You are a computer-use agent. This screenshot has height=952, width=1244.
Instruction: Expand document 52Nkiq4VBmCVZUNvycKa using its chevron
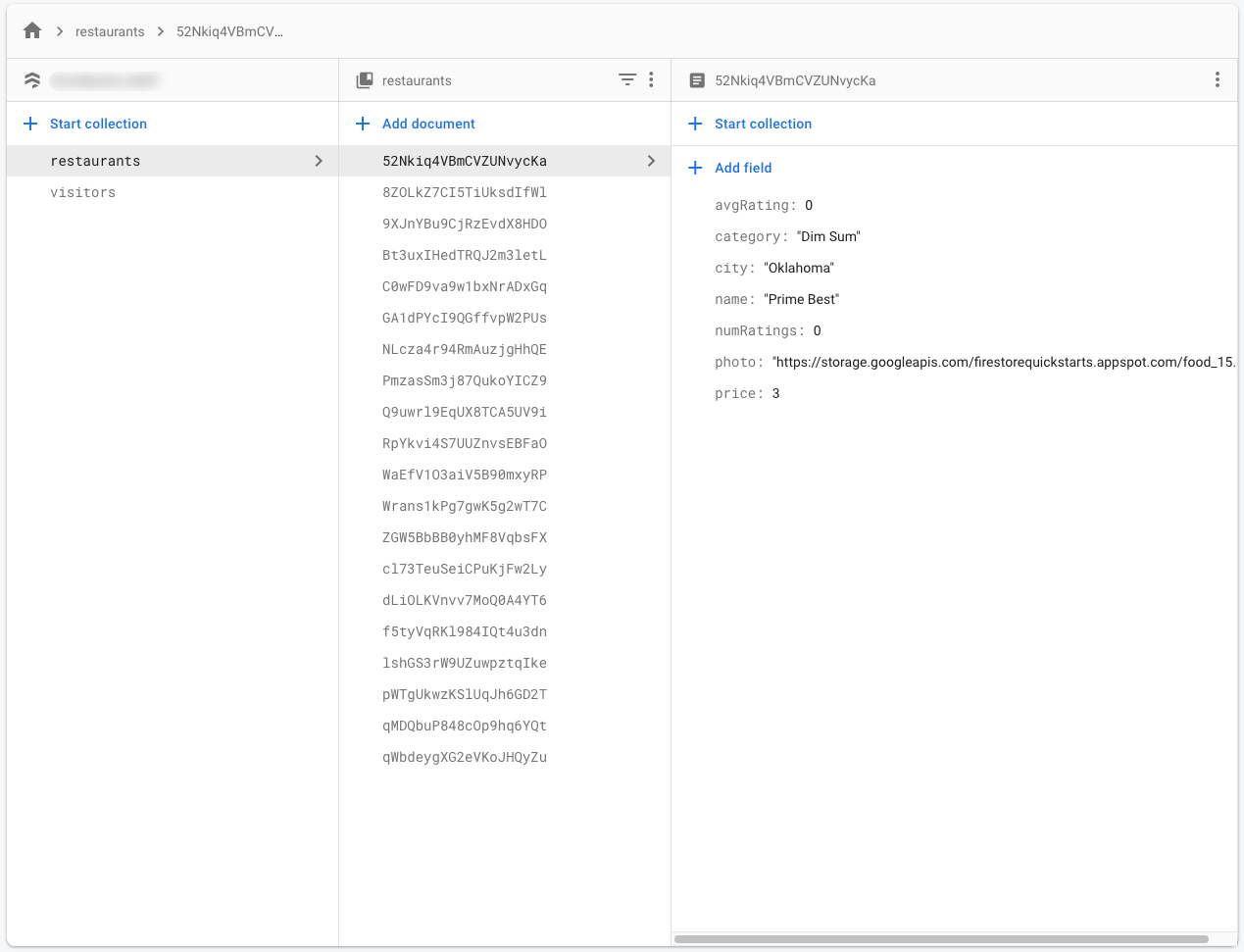tap(651, 160)
